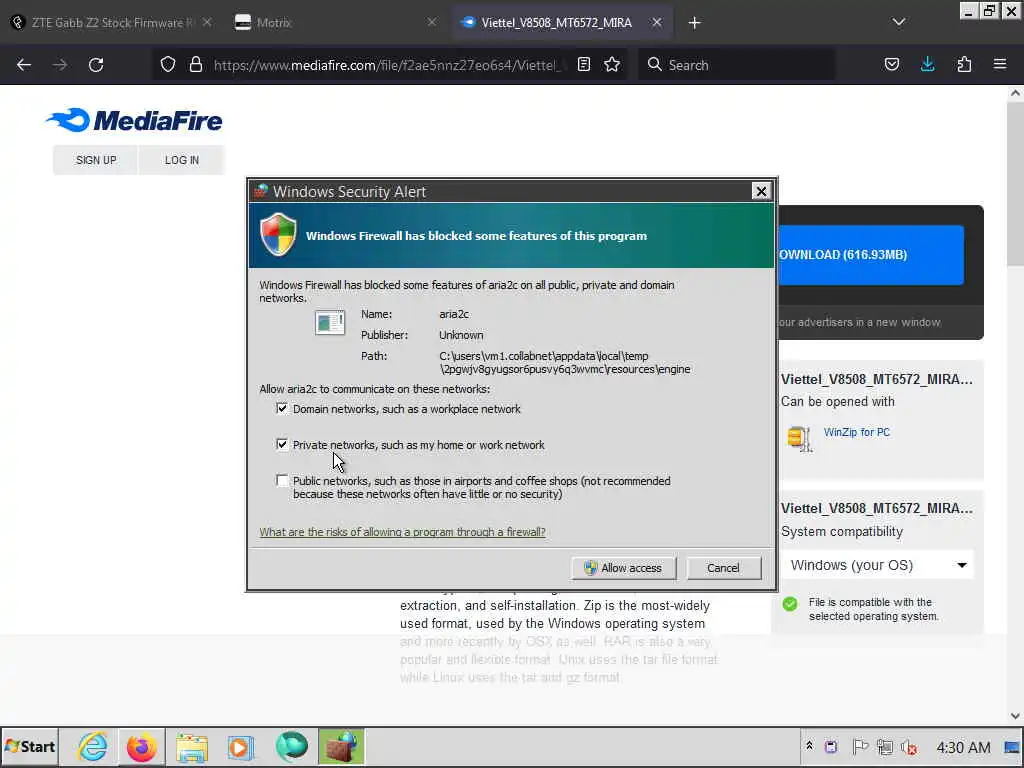1024x768 pixels.
Task: Click the URL address field
Action: pos(389,65)
